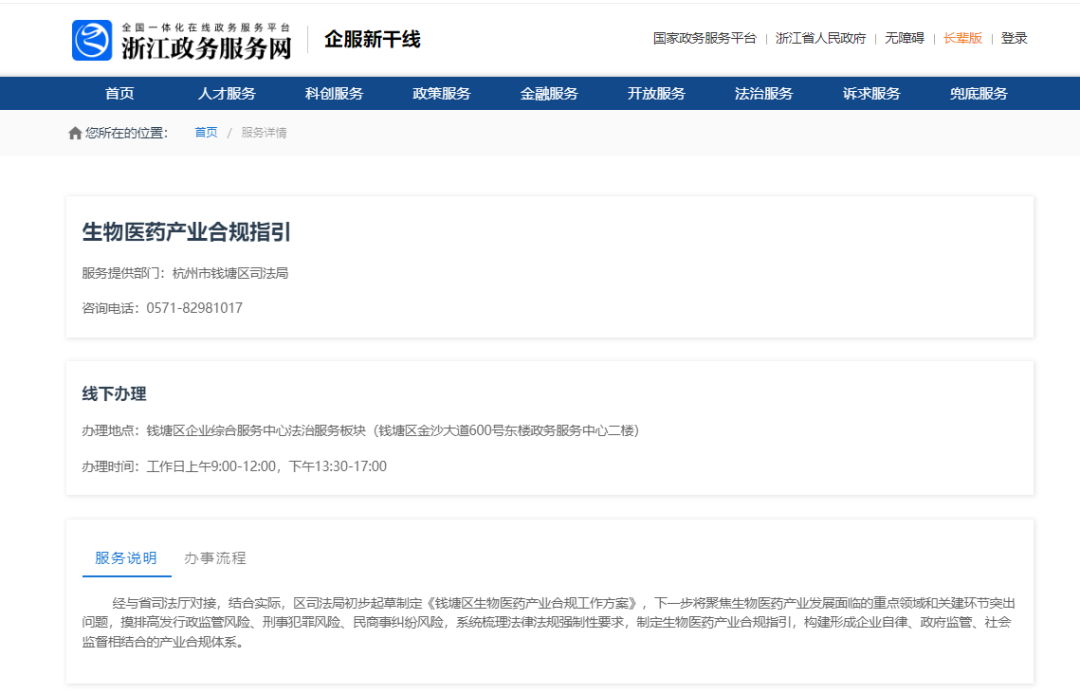The height and width of the screenshot is (693, 1080).
Task: Open the 金融服务 navigation item
Action: 549,94
